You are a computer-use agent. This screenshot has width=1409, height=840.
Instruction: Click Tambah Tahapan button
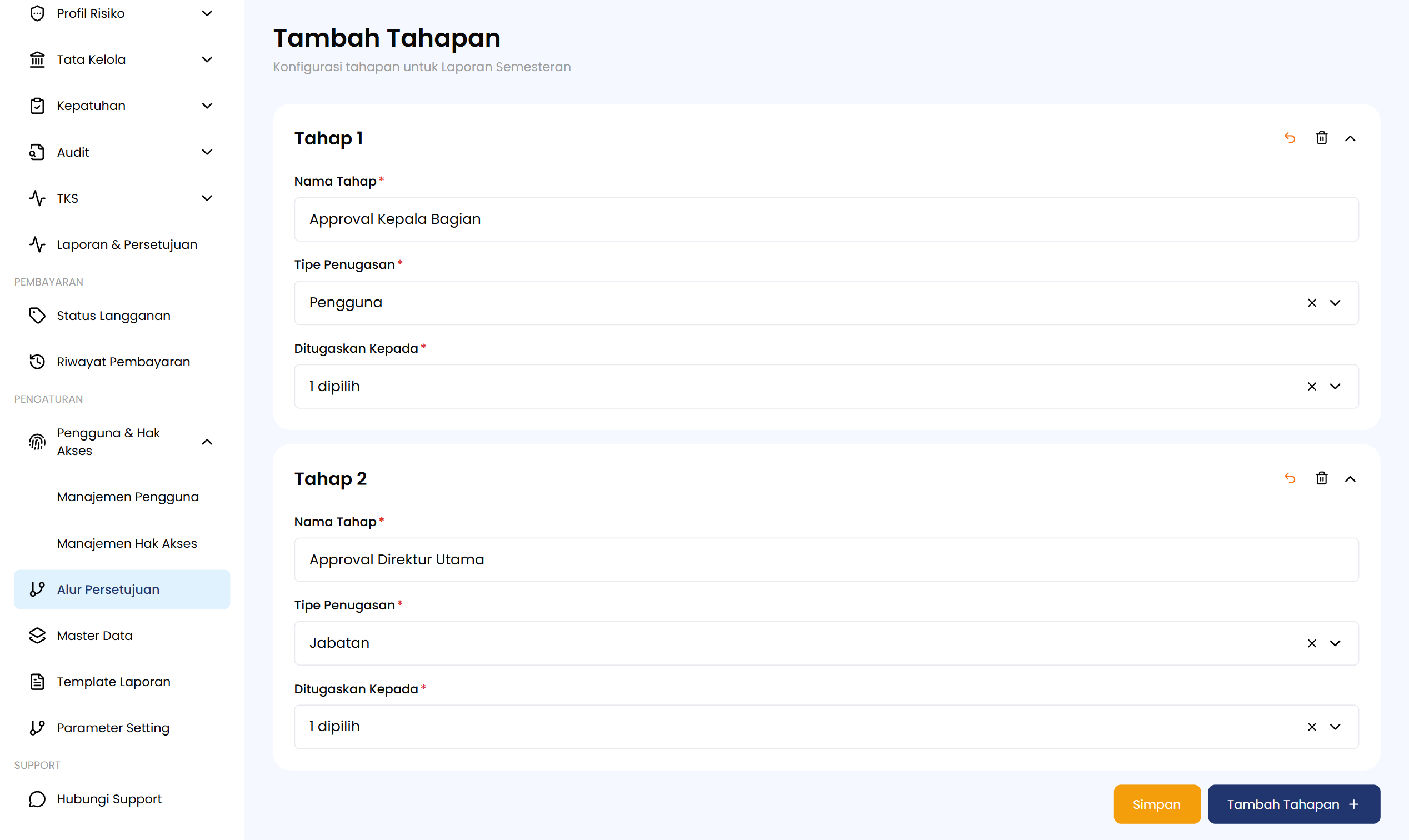tap(1293, 804)
